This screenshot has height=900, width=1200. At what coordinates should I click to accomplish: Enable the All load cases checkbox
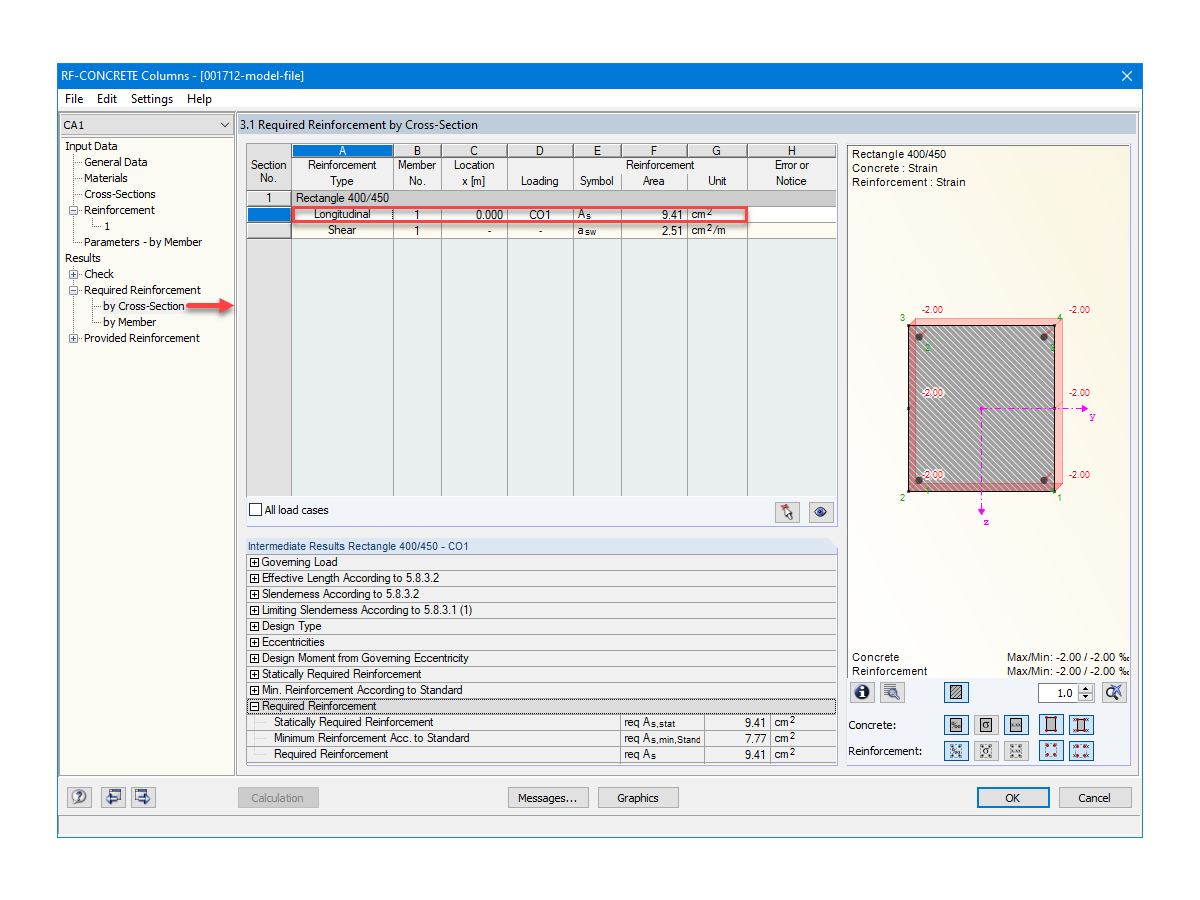[255, 510]
